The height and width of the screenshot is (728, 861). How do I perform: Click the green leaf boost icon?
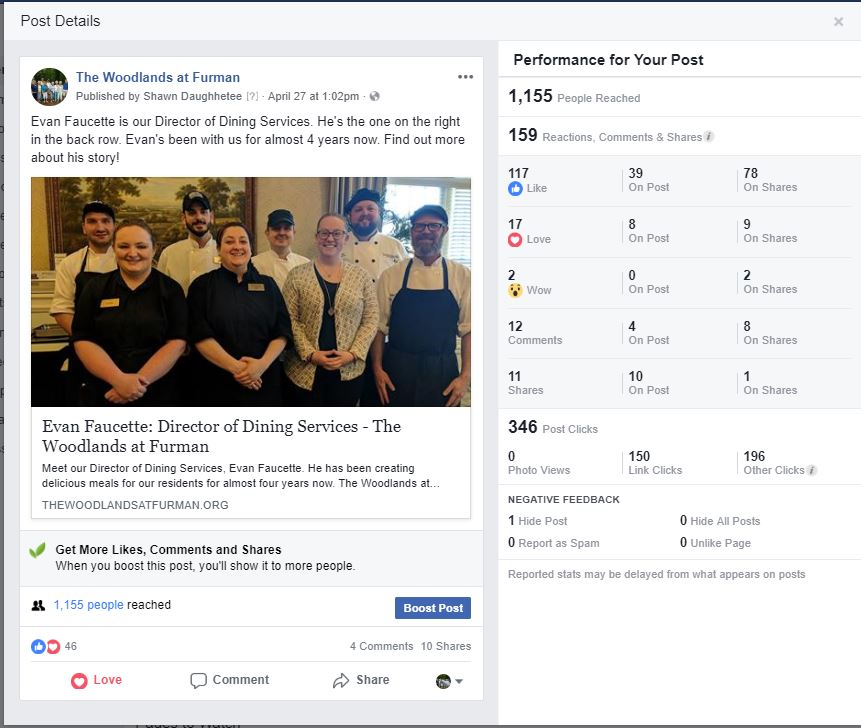(37, 550)
